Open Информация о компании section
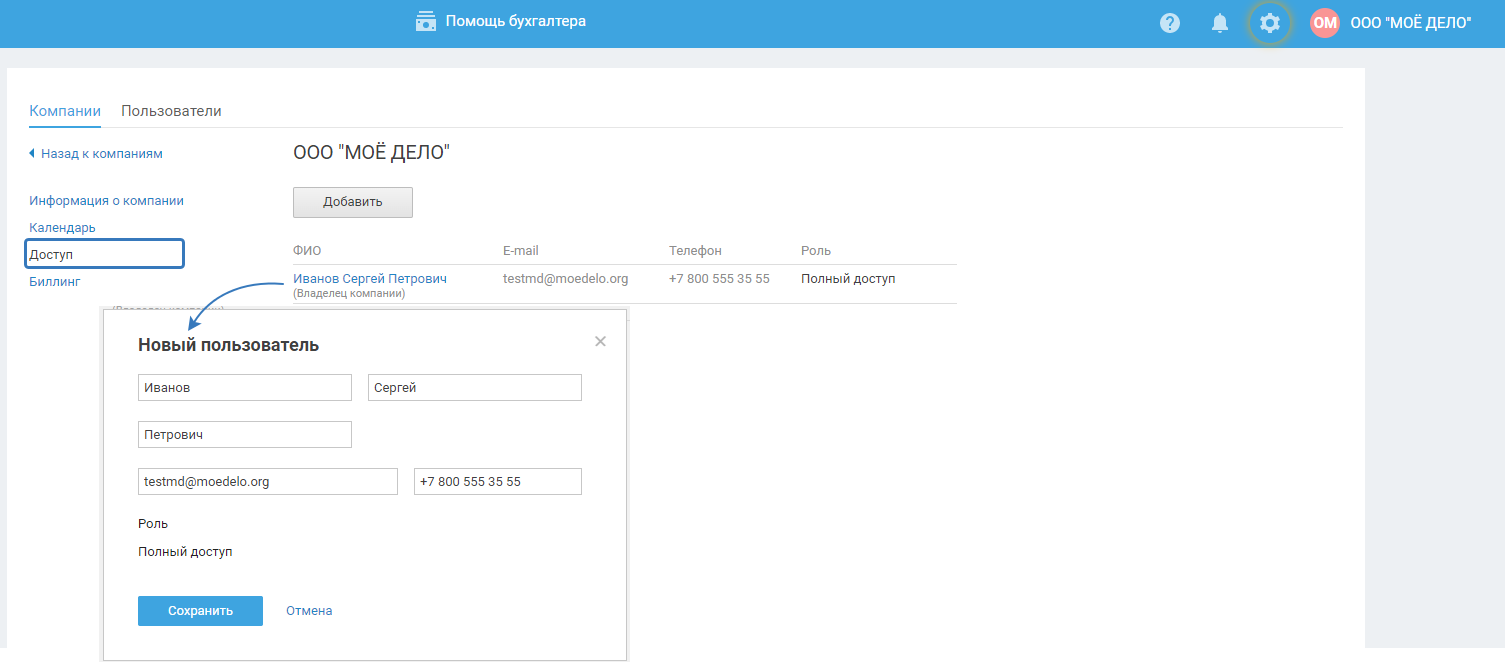 click(106, 201)
